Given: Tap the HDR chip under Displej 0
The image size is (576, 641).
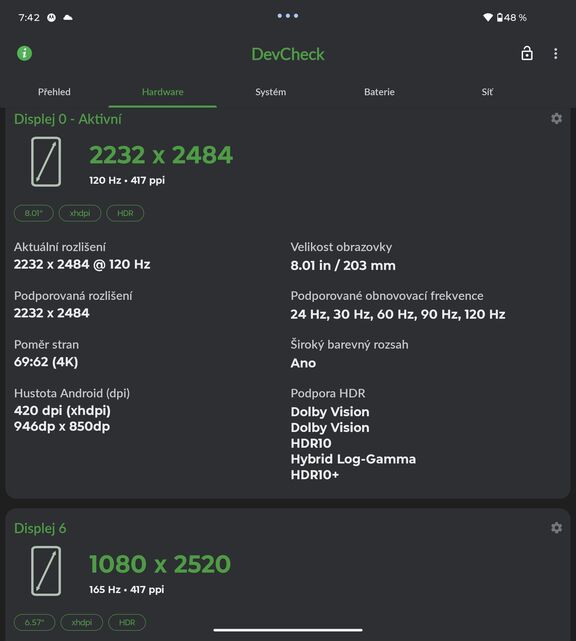Looking at the screenshot, I should (125, 213).
